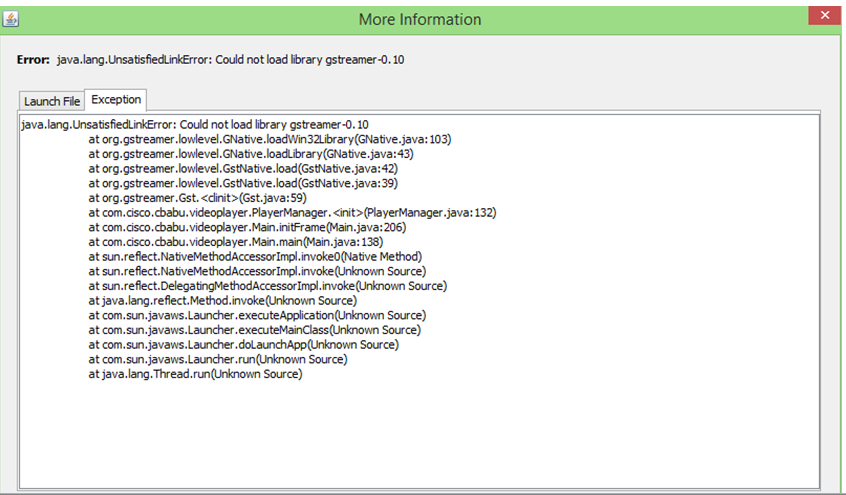The height and width of the screenshot is (495, 846).
Task: Click the NativeMethodAccessorImpl.invoke(Unknown Source) line
Action: (x=257, y=271)
